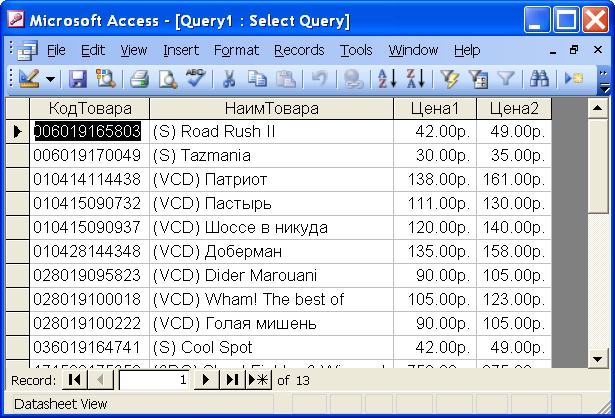Open the View menu
615x418 pixels.
(x=133, y=50)
